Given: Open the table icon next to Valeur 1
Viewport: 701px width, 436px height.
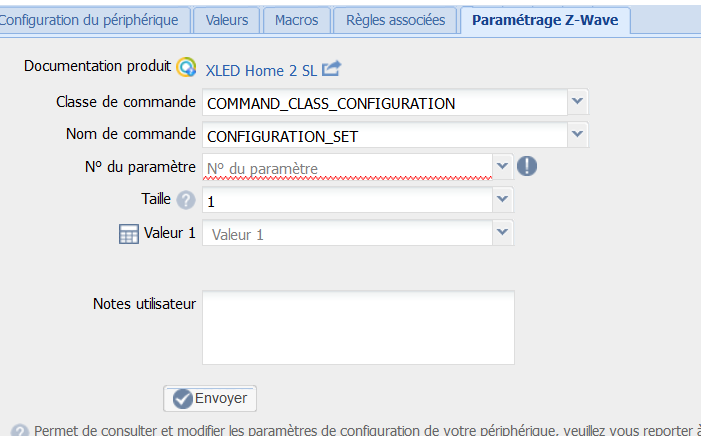Looking at the screenshot, I should 129,233.
